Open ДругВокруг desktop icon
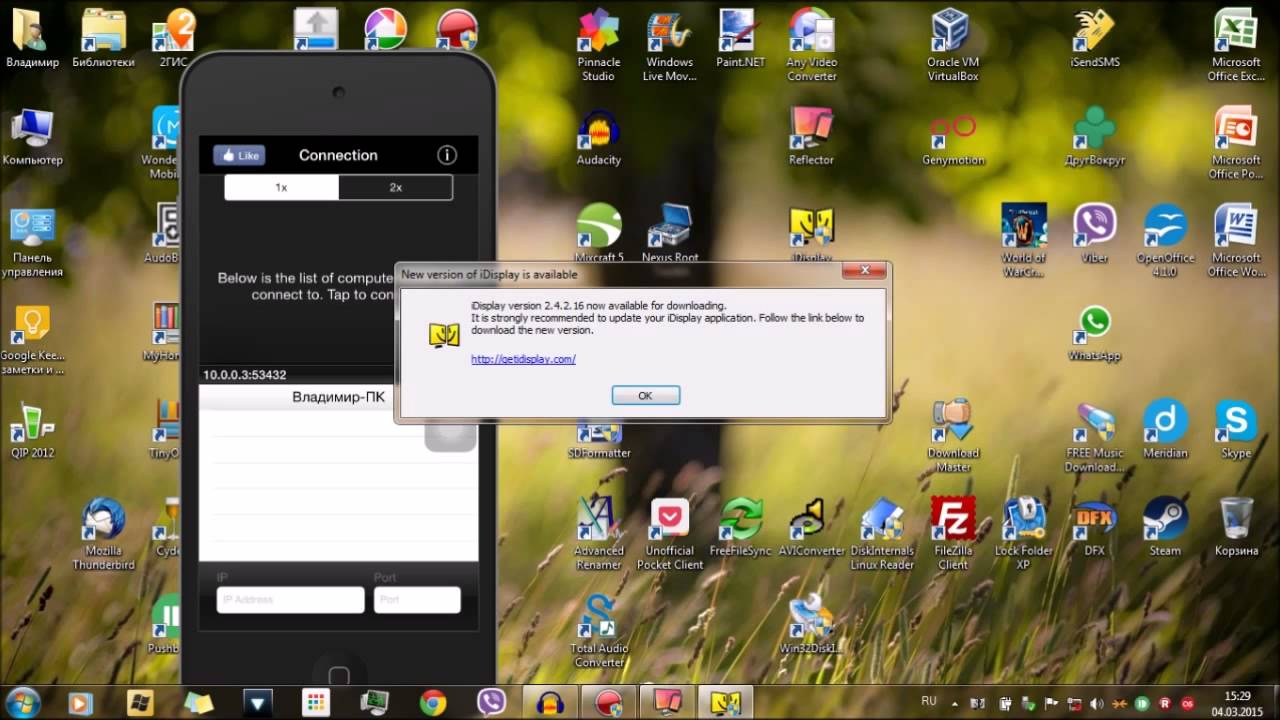Viewport: 1280px width, 720px height. click(x=1095, y=138)
